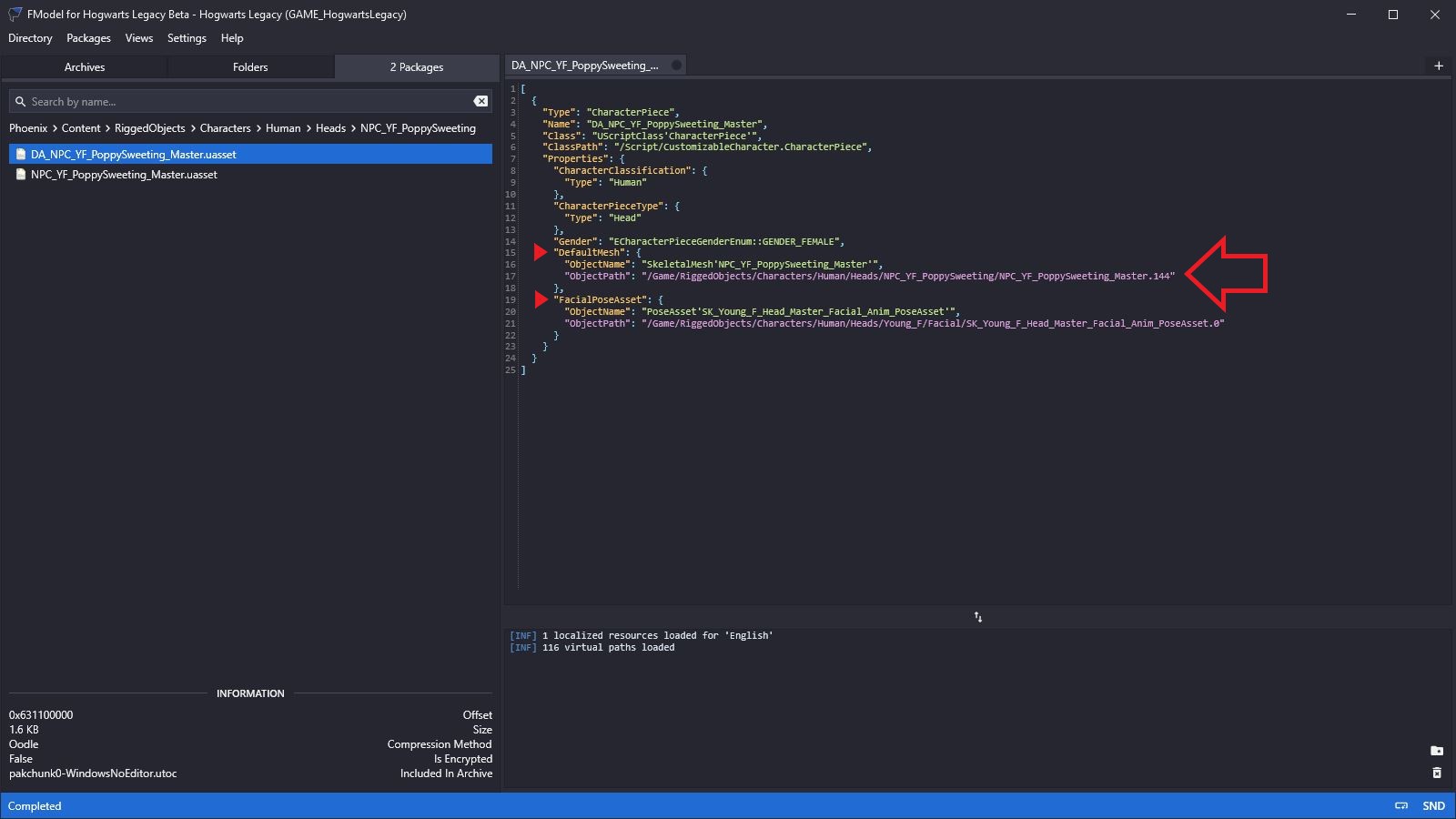Go to Characters breadcrumb
1456x819 pixels.
coord(225,128)
